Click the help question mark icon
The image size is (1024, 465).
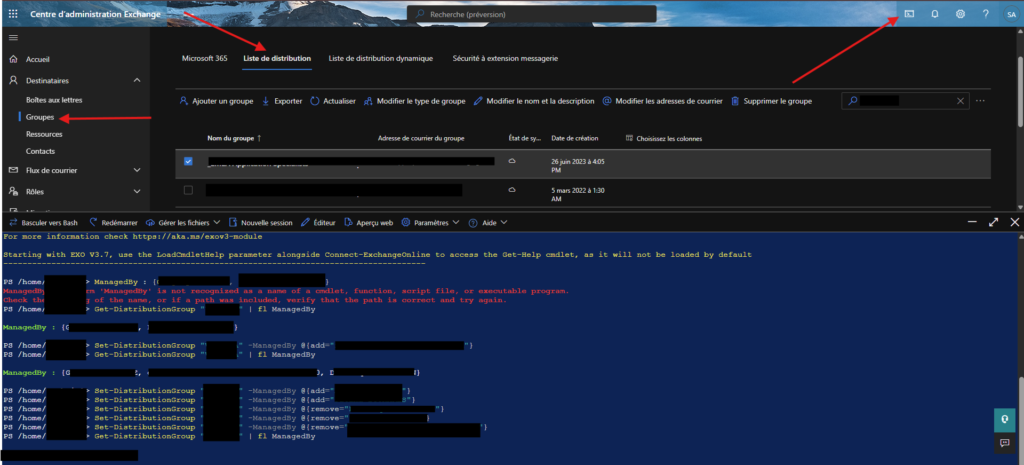(x=985, y=14)
